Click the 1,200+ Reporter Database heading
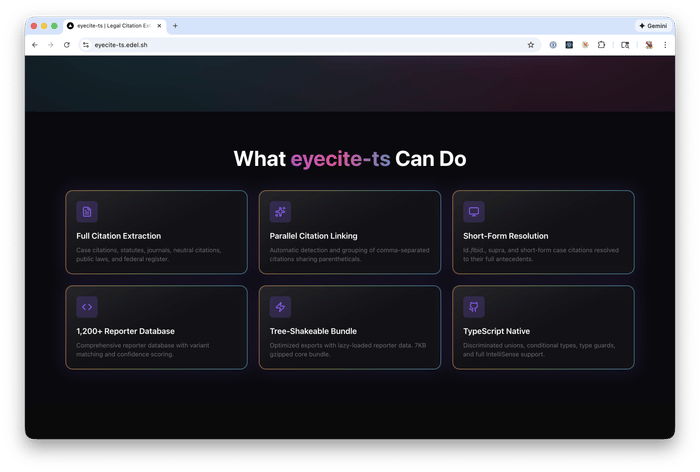Image resolution: width=700 pixels, height=472 pixels. pos(125,331)
